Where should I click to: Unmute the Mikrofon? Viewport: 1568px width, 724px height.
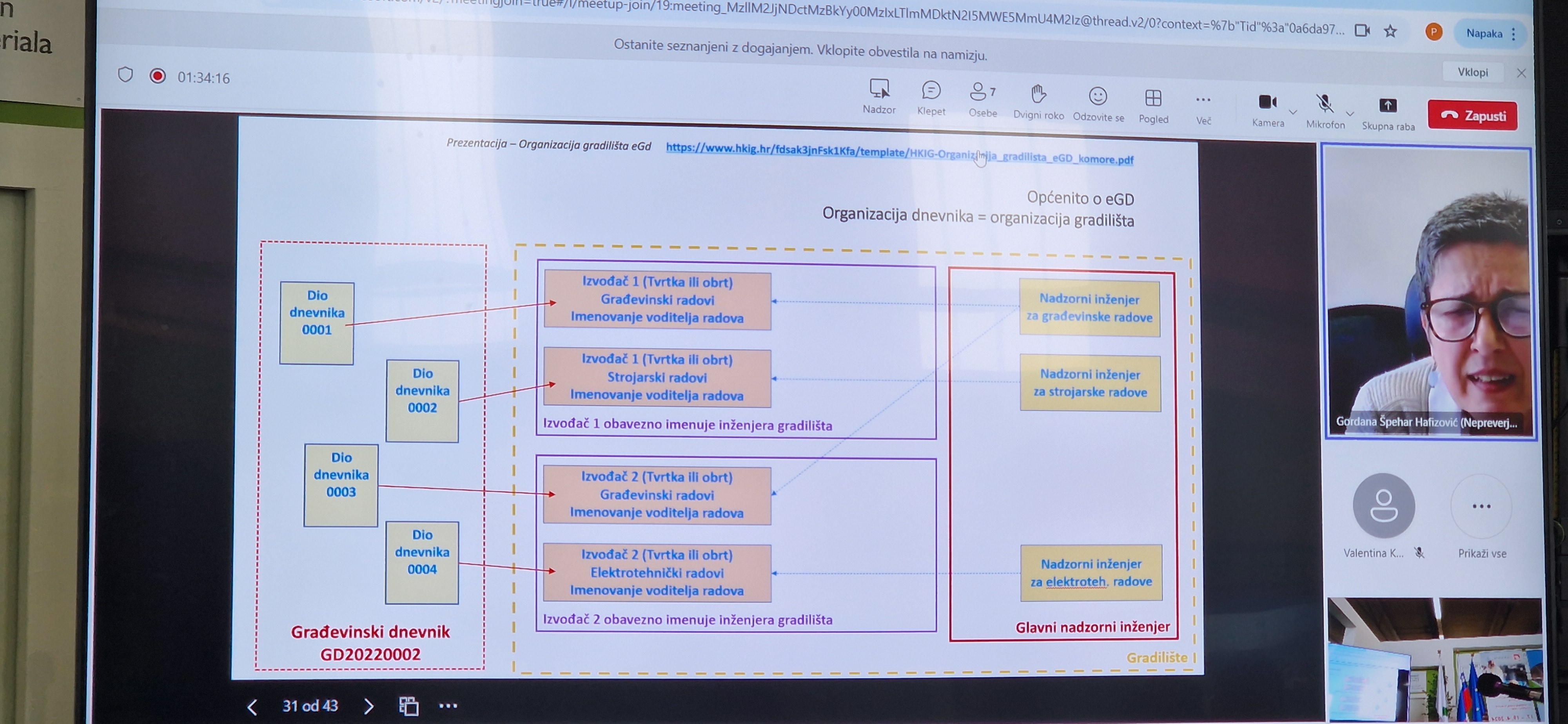pos(1325,111)
